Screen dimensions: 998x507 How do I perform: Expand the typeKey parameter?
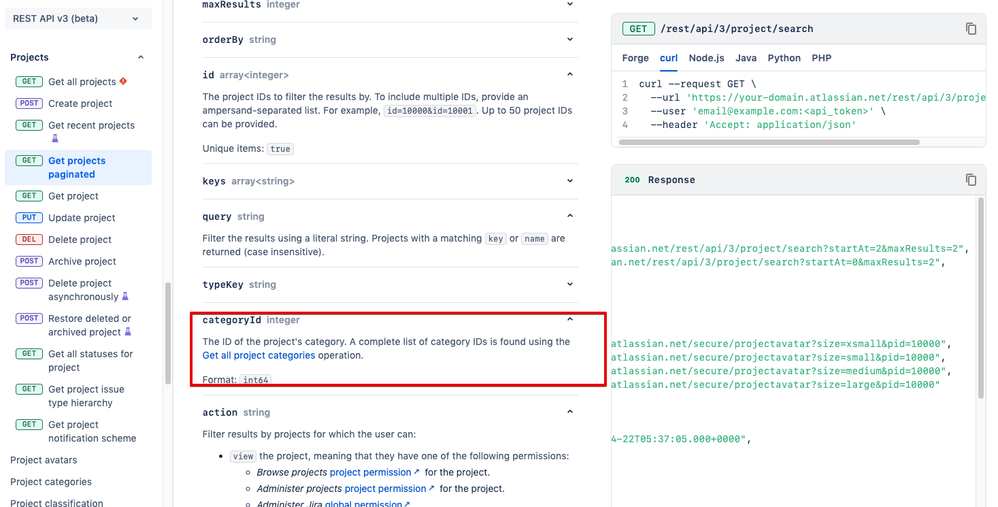pos(570,284)
